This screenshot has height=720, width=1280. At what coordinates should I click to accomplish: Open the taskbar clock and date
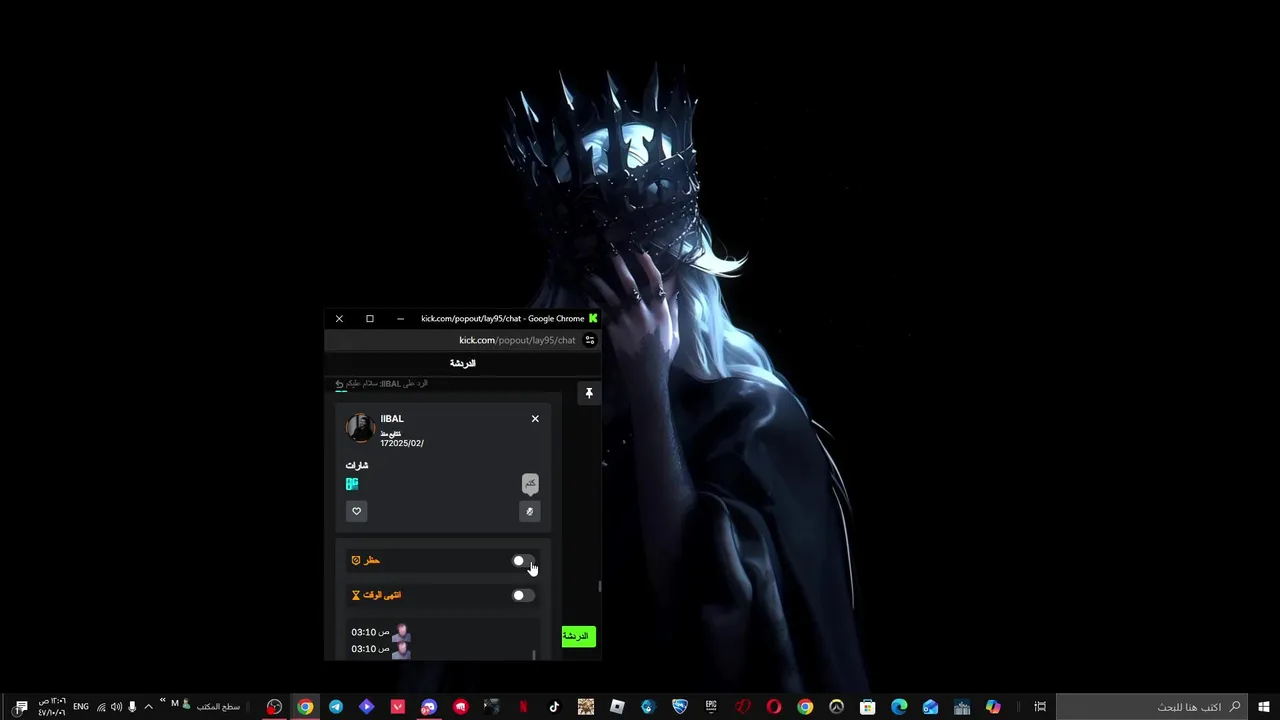click(x=52, y=707)
